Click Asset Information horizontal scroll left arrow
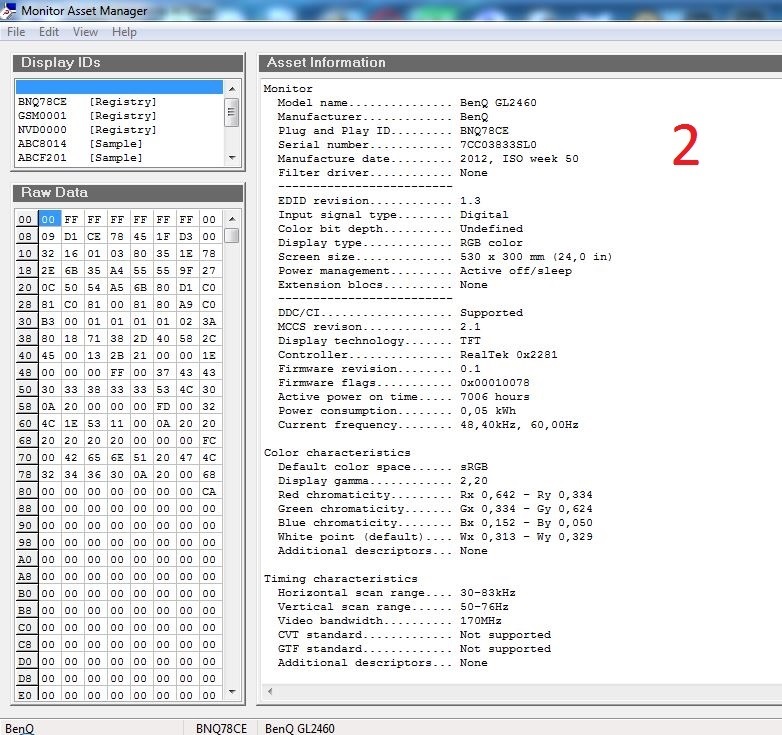Image resolution: width=782 pixels, height=735 pixels. (270, 691)
